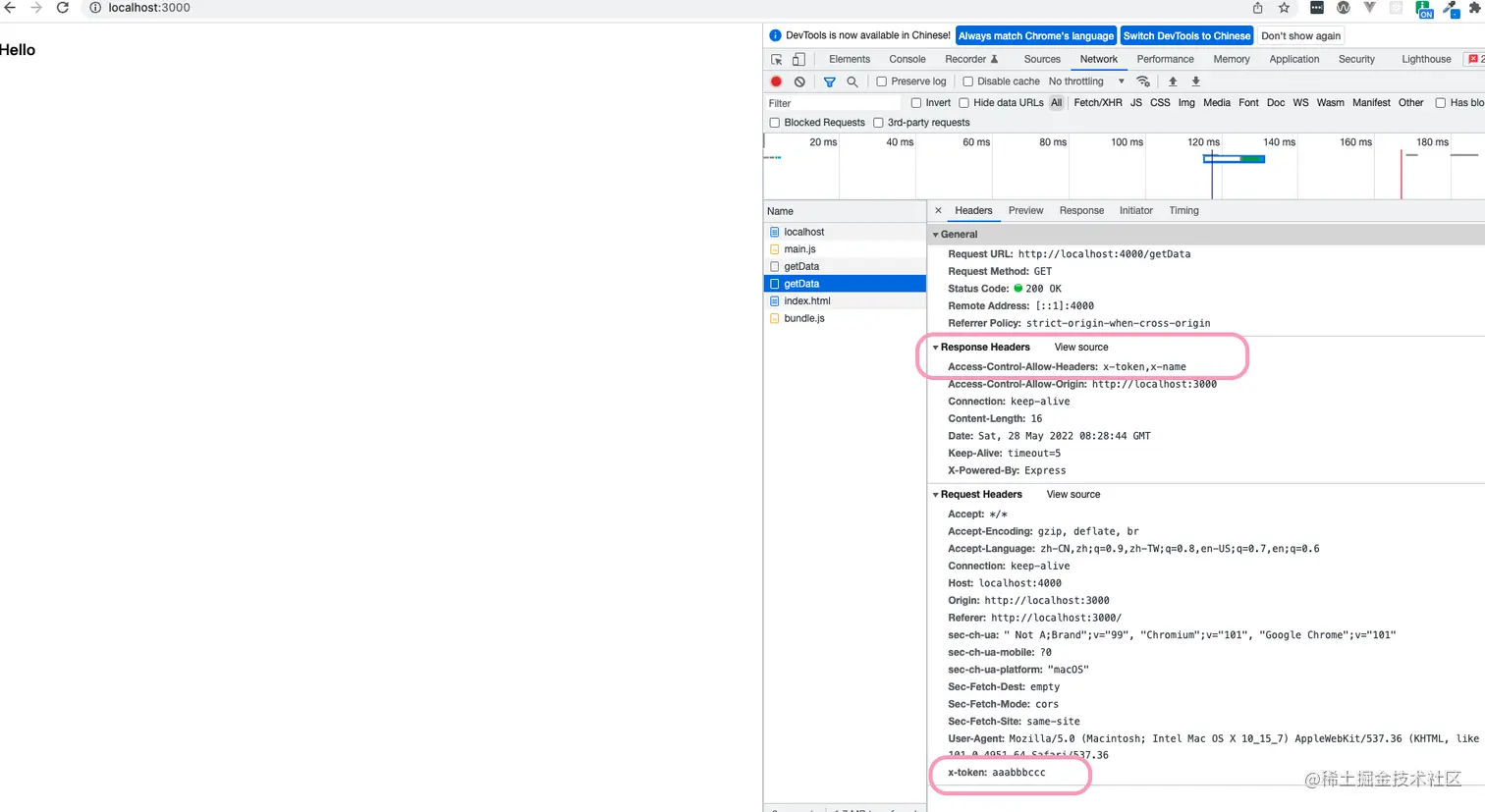Click Switch DevTools to Chinese
The width and height of the screenshot is (1485, 812).
(x=1186, y=36)
